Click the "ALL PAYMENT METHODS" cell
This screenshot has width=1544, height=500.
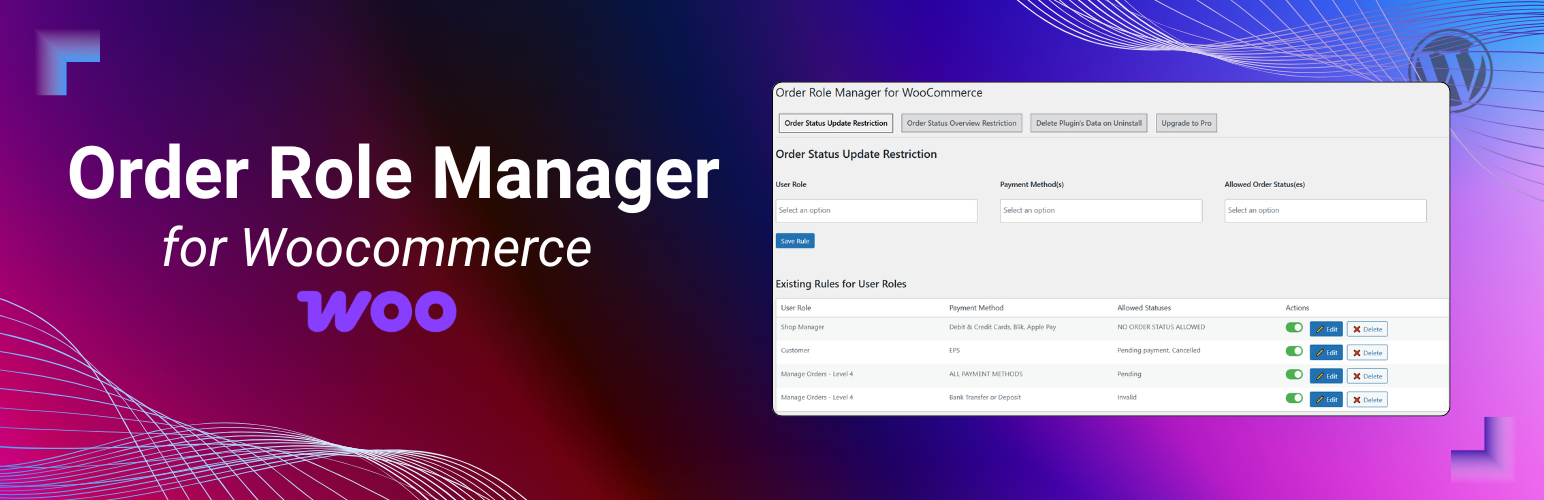click(986, 374)
